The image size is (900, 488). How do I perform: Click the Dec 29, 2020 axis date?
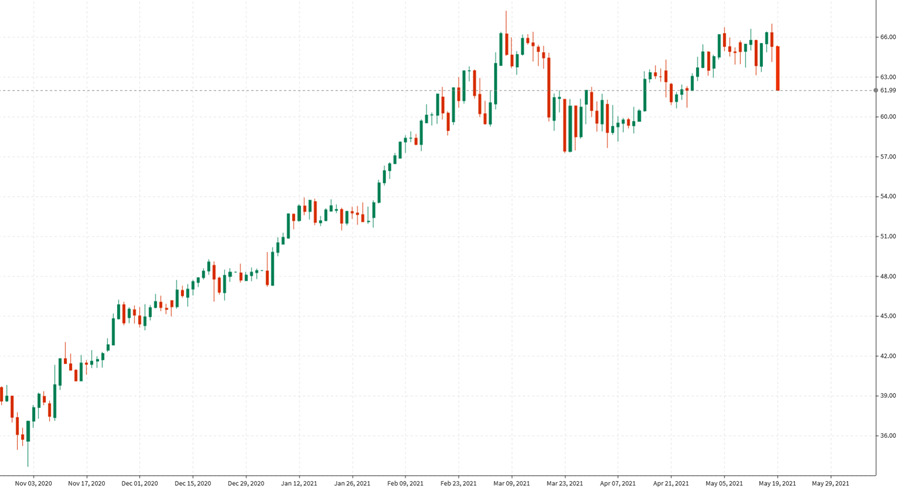246,483
